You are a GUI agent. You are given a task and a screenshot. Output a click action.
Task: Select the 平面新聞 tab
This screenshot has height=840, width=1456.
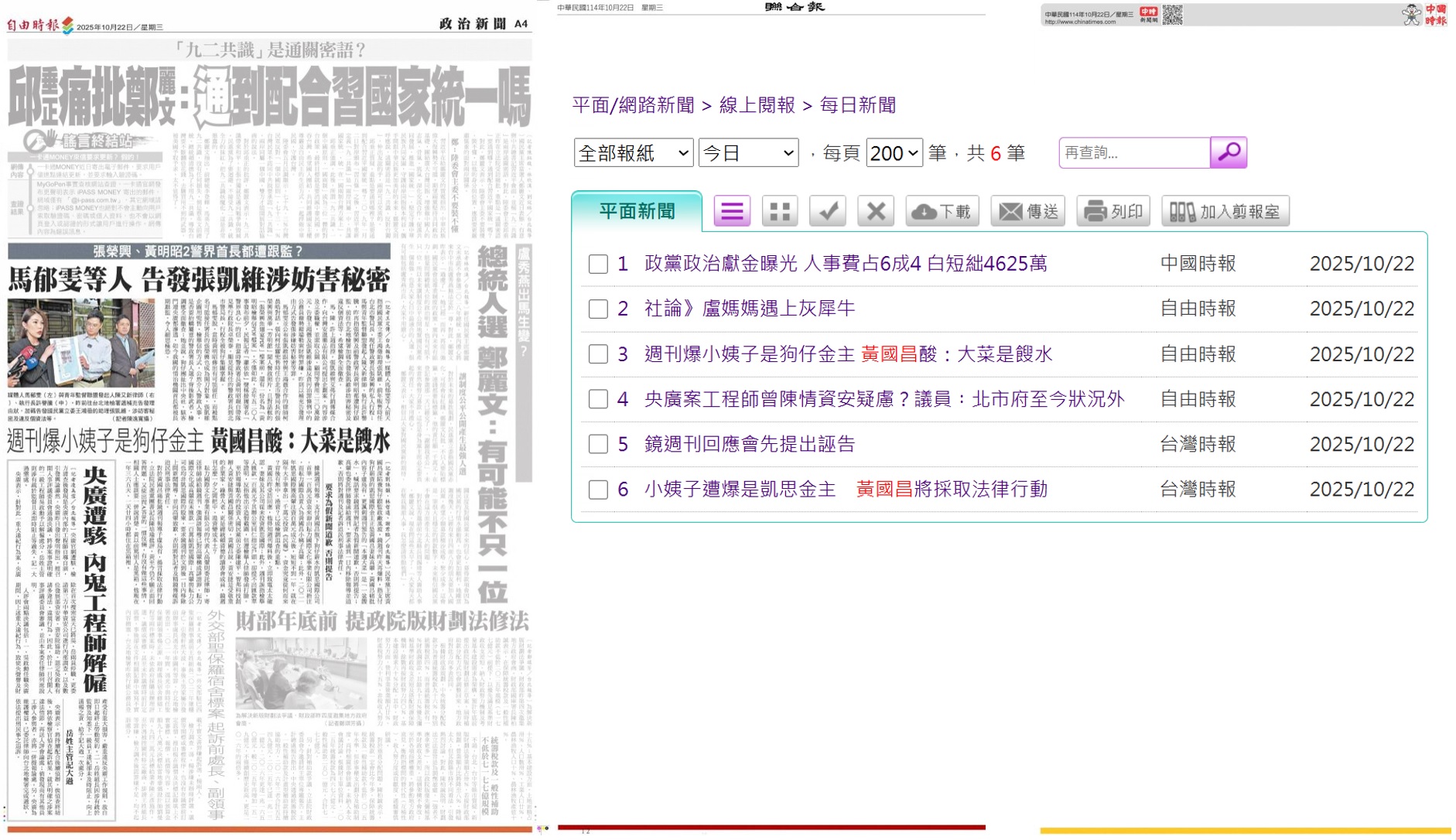click(637, 211)
